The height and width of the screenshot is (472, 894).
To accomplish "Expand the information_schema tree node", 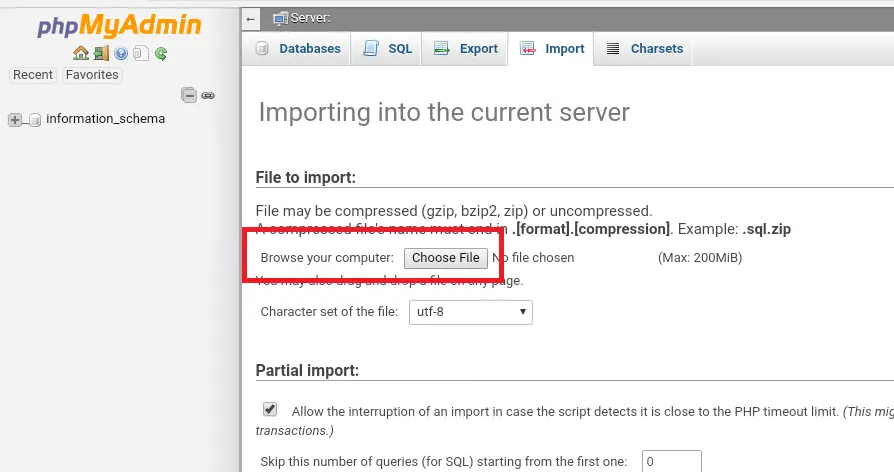I will click(x=15, y=120).
